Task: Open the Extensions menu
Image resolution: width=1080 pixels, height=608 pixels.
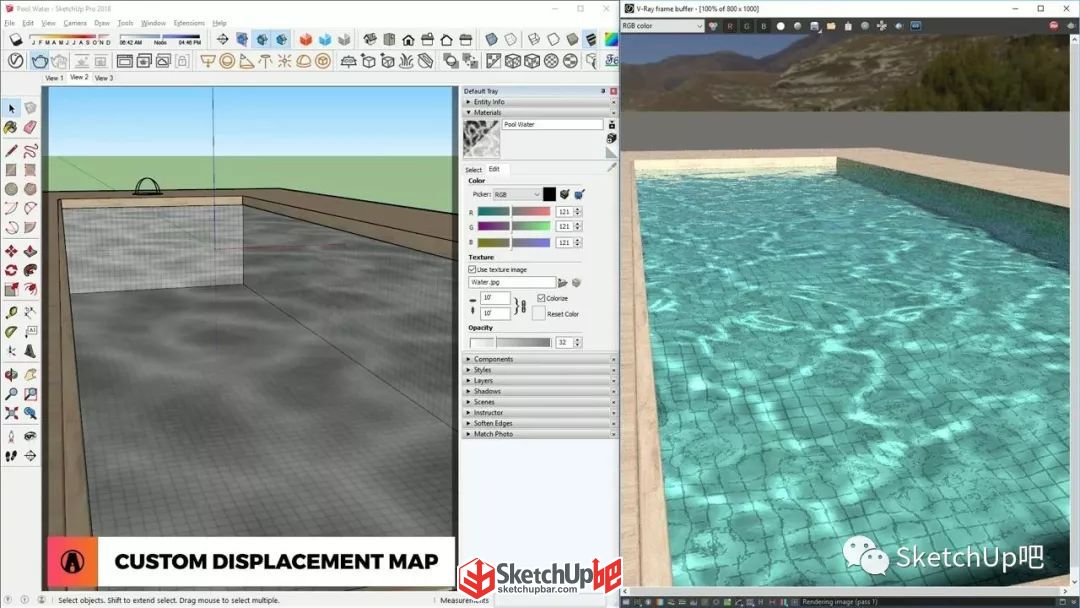Action: pos(189,23)
